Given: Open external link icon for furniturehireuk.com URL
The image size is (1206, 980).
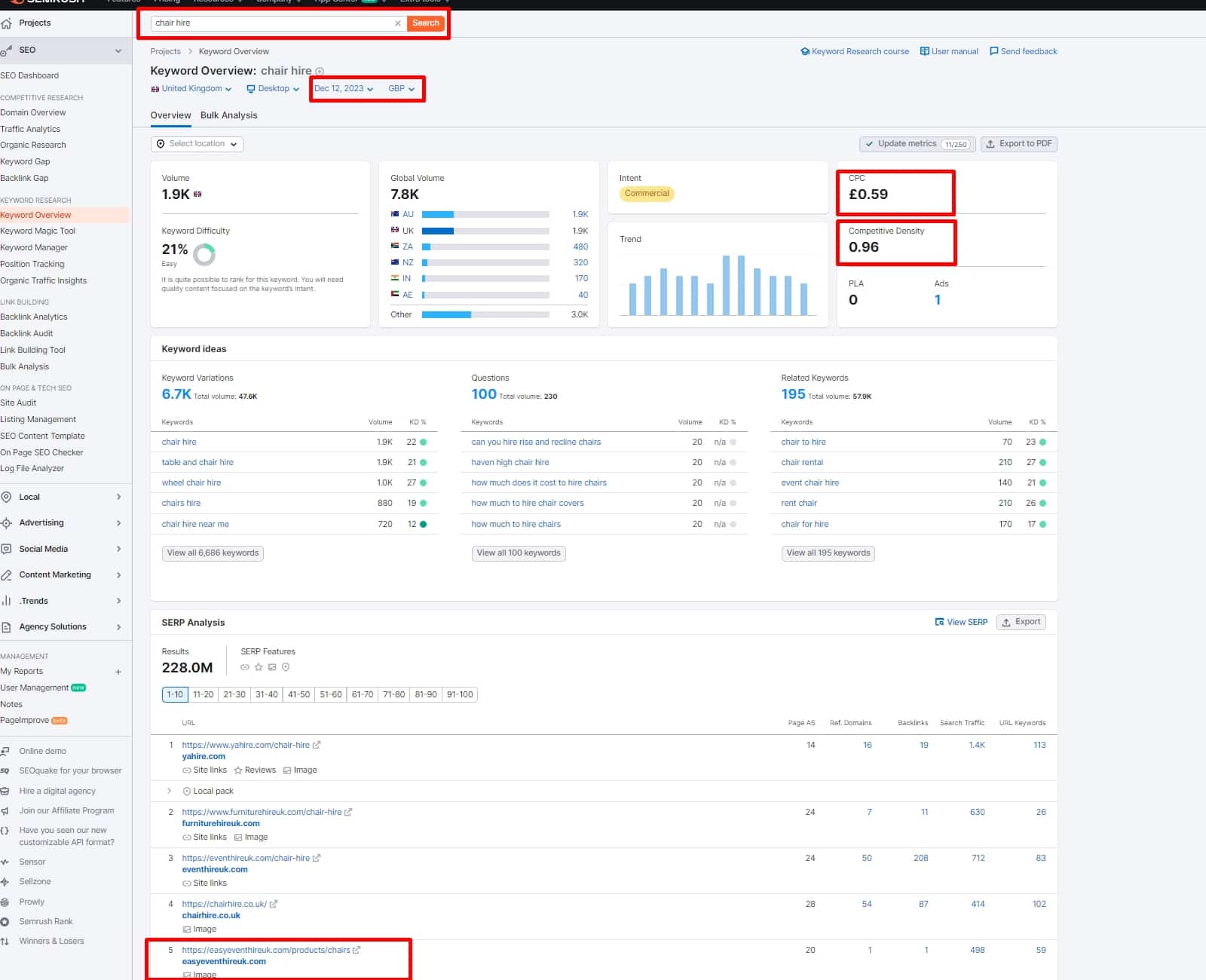Looking at the screenshot, I should [x=348, y=812].
